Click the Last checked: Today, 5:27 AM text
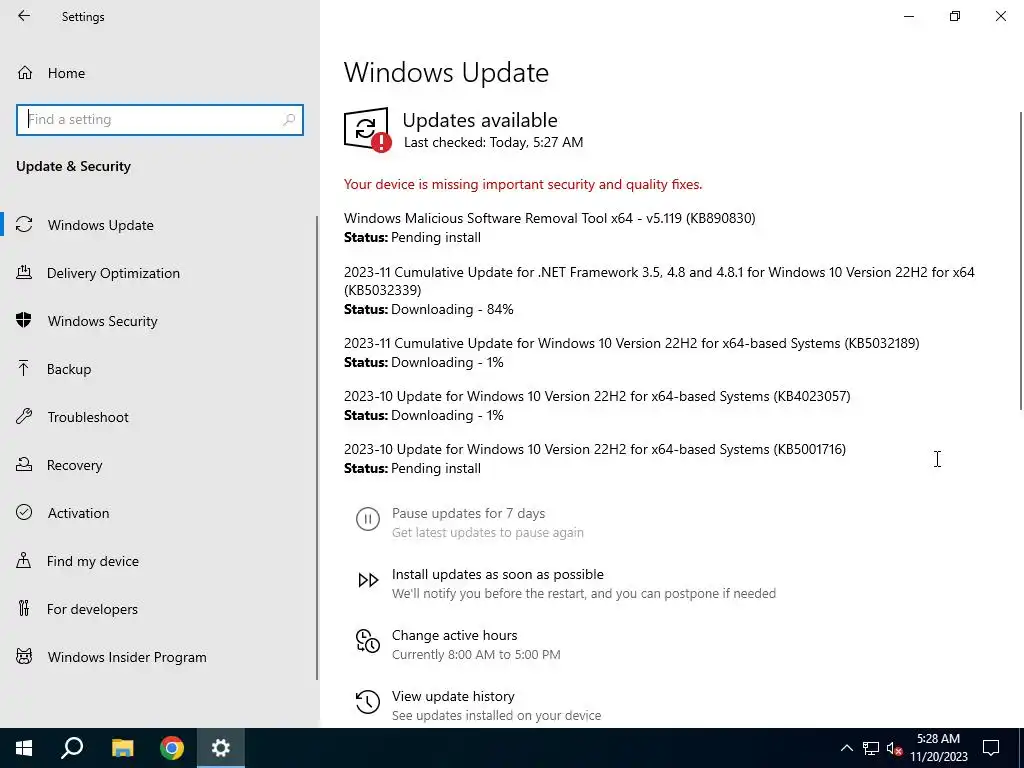The height and width of the screenshot is (768, 1024). click(x=493, y=142)
